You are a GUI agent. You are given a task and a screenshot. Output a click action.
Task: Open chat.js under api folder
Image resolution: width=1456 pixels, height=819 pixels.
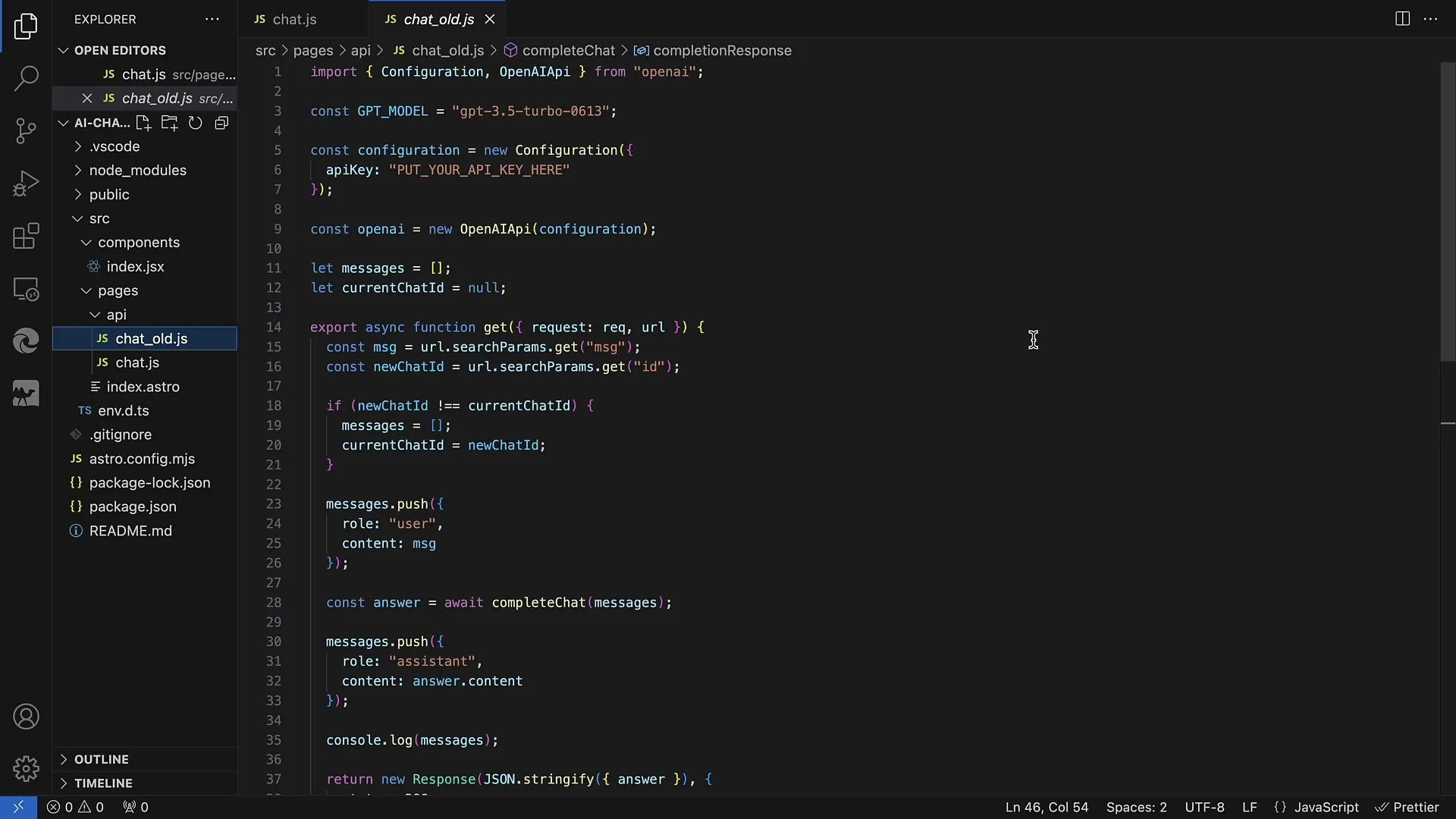[x=144, y=362]
